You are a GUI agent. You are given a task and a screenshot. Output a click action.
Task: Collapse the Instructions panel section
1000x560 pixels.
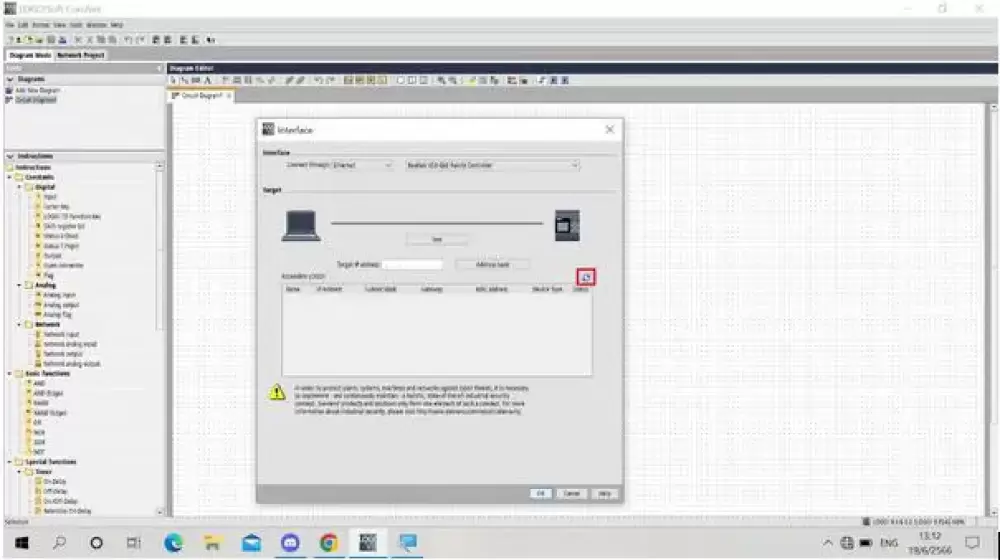(10, 156)
